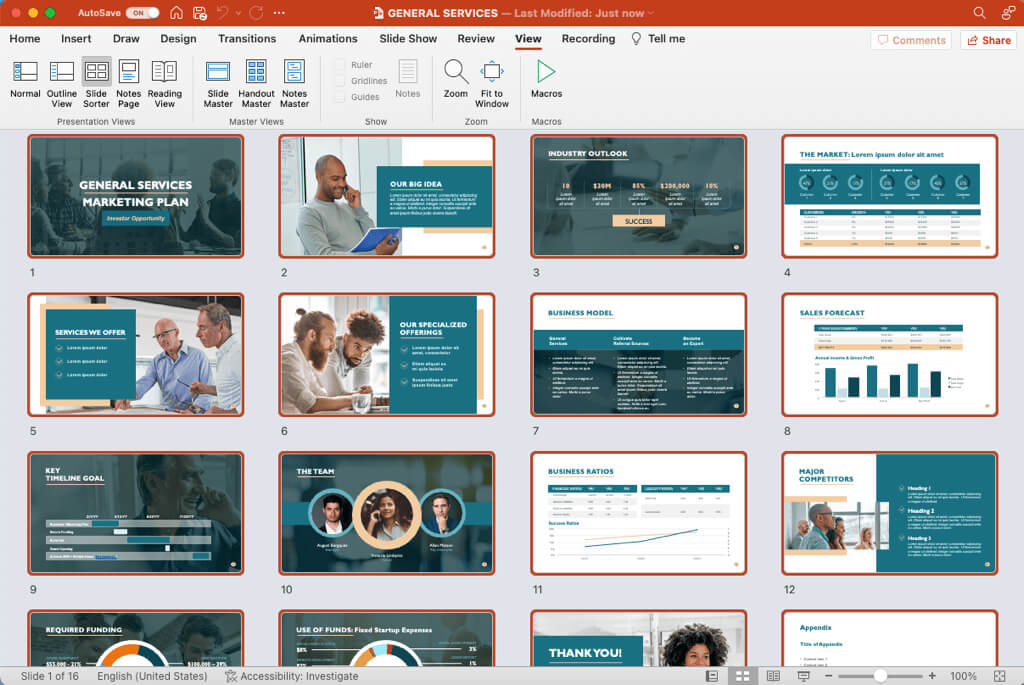Image resolution: width=1024 pixels, height=685 pixels.
Task: Open Notes Master view
Action: 295,84
